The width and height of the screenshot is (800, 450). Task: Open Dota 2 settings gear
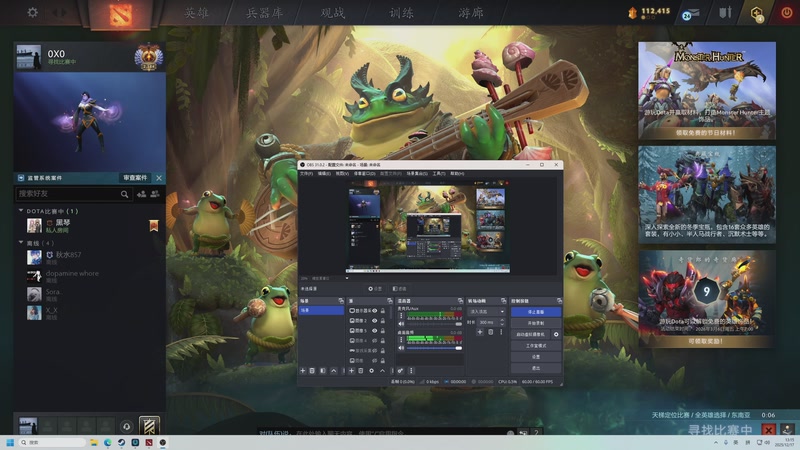[32, 12]
